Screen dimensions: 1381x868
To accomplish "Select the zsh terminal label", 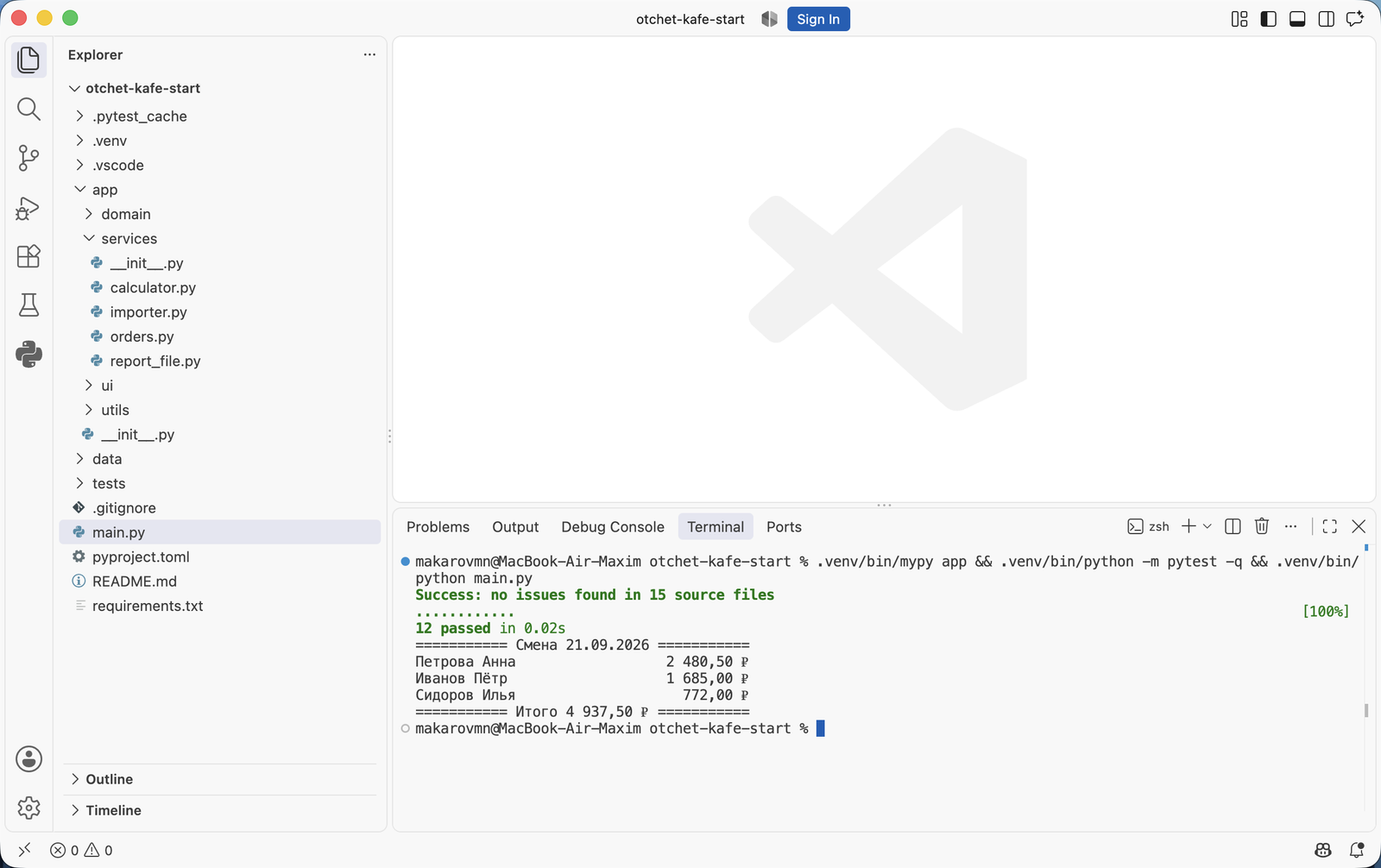I will pos(1149,526).
